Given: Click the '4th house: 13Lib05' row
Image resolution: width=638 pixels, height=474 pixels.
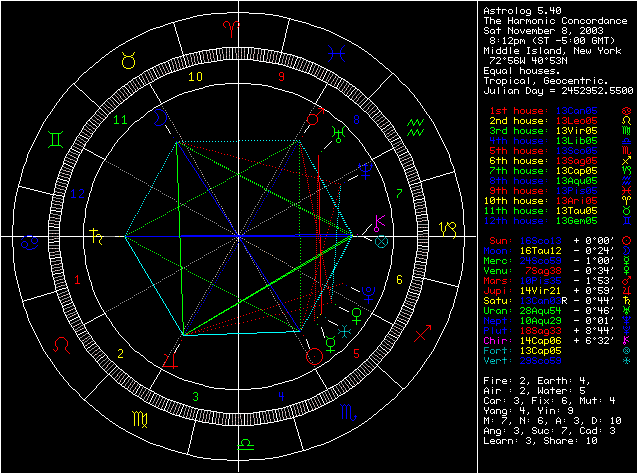Looking at the screenshot, I should tap(543, 141).
